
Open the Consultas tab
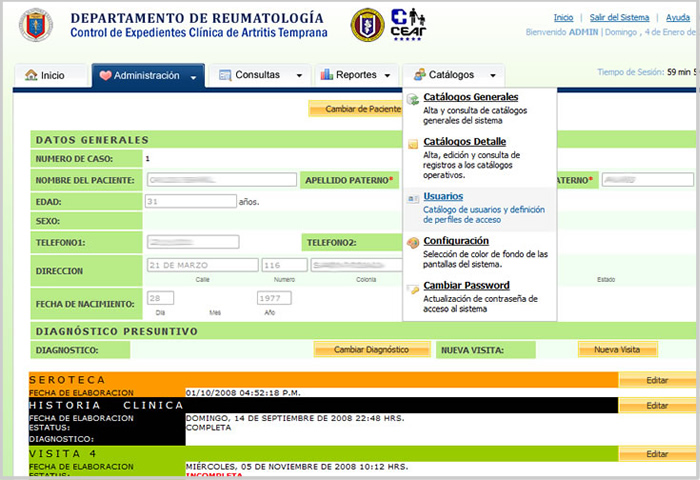pyautogui.click(x=261, y=75)
